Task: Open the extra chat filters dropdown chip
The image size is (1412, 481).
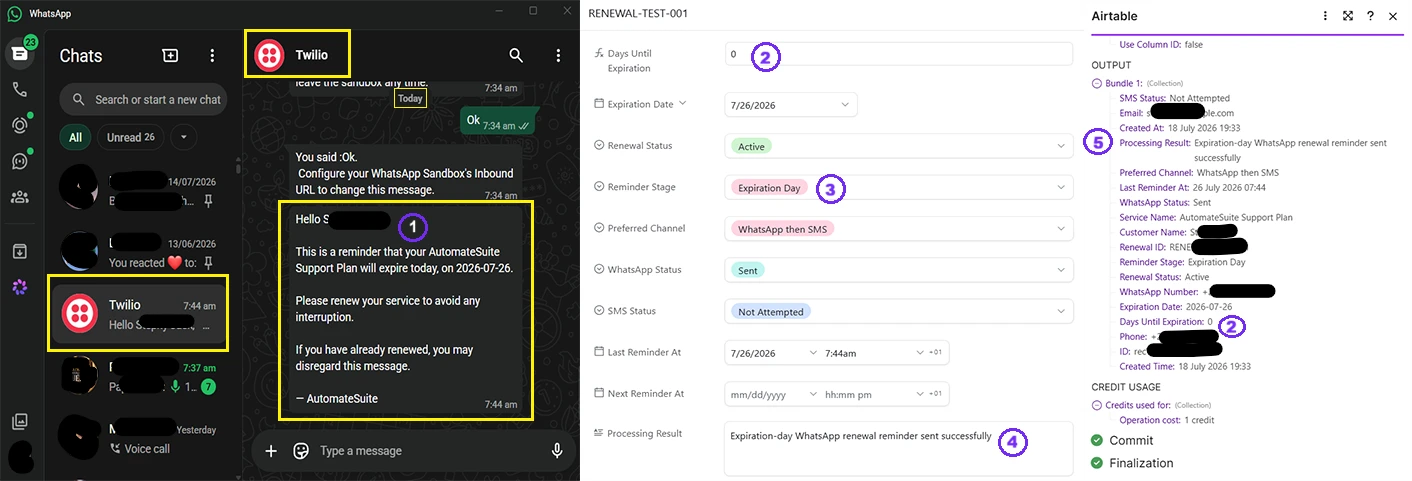Action: point(183,137)
